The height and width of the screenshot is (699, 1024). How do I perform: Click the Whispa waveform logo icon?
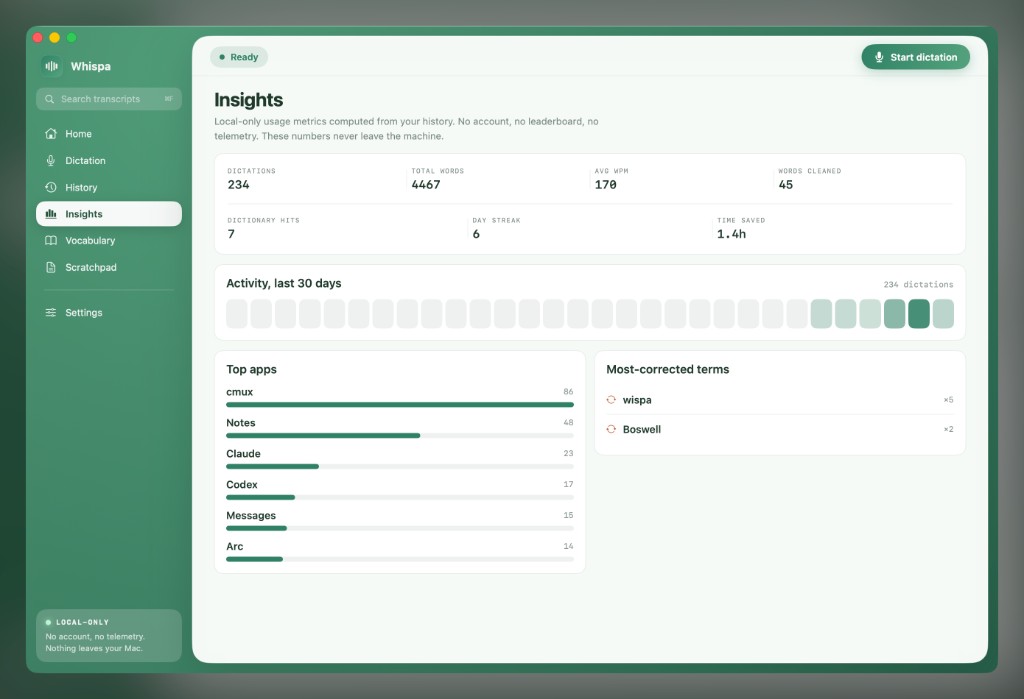coord(52,66)
